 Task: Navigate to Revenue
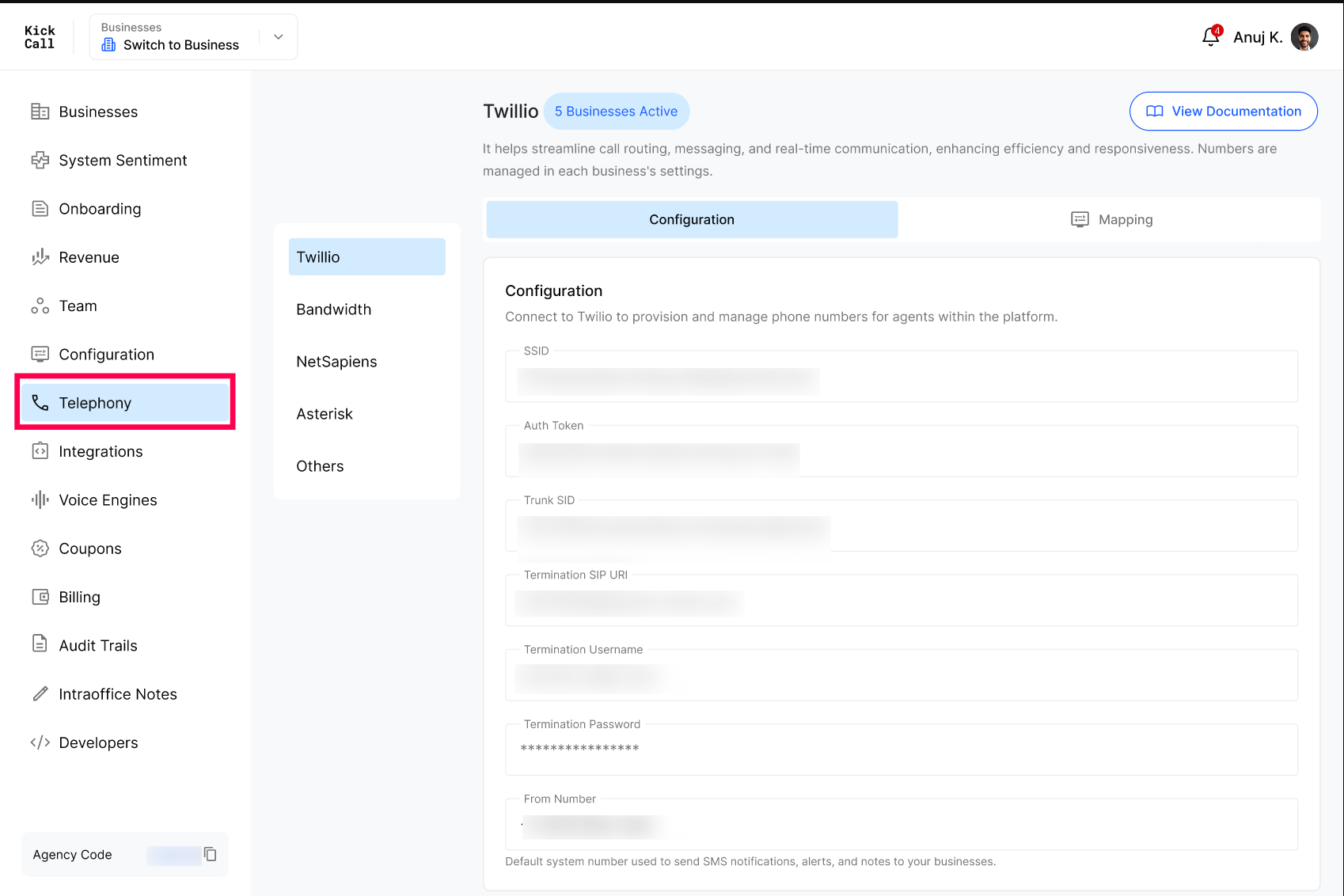click(125, 257)
